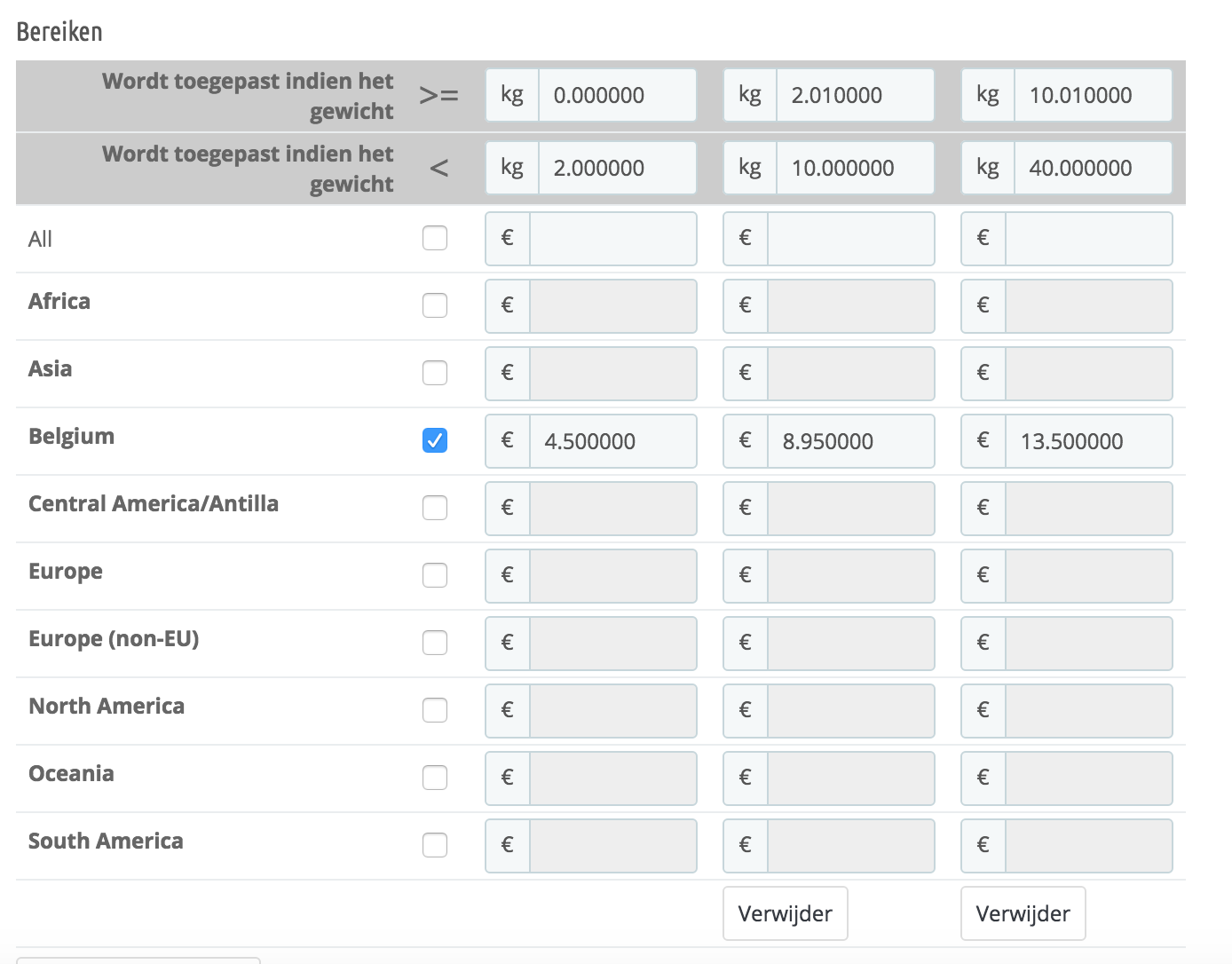Tick the Asia zone checkbox
Image resolution: width=1232 pixels, height=964 pixels.
[435, 373]
